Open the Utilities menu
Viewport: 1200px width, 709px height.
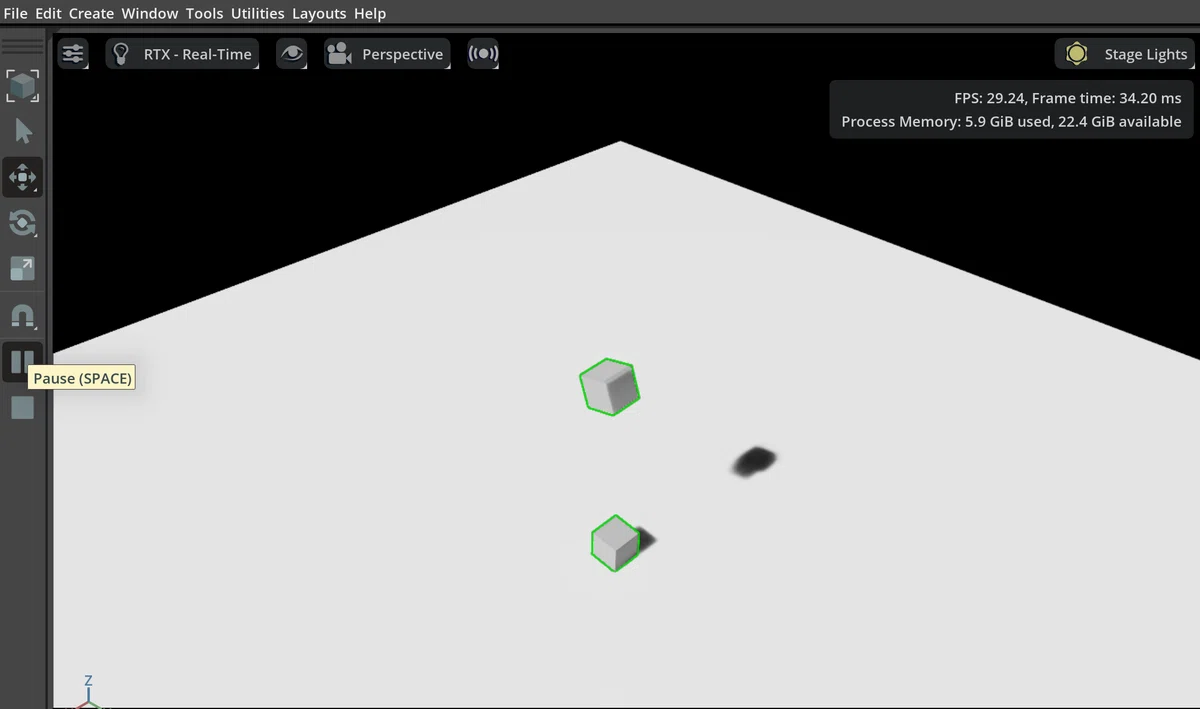(257, 14)
